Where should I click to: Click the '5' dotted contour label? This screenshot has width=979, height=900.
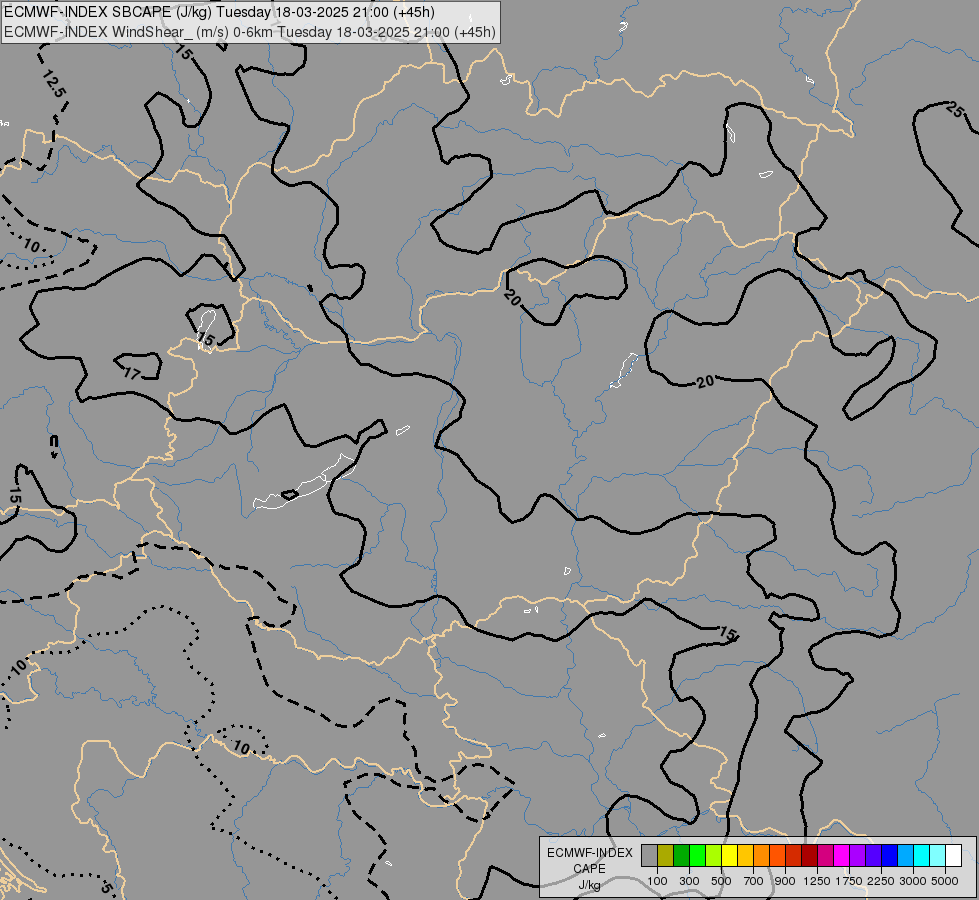pyautogui.click(x=107, y=887)
